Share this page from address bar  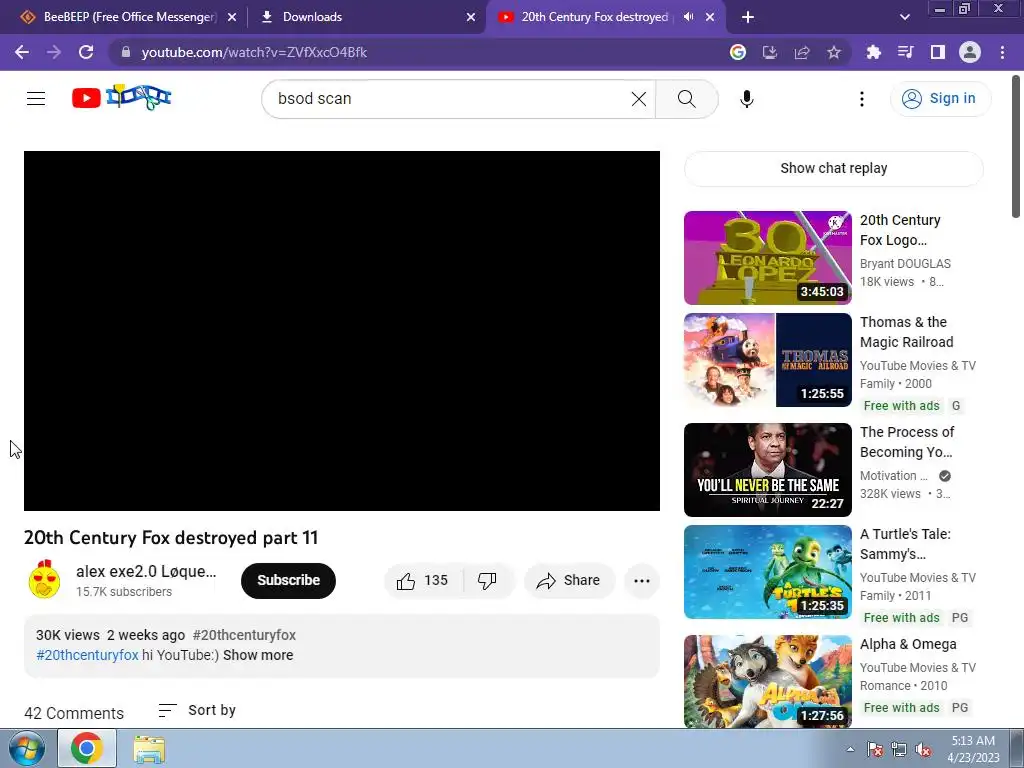pyautogui.click(x=802, y=52)
